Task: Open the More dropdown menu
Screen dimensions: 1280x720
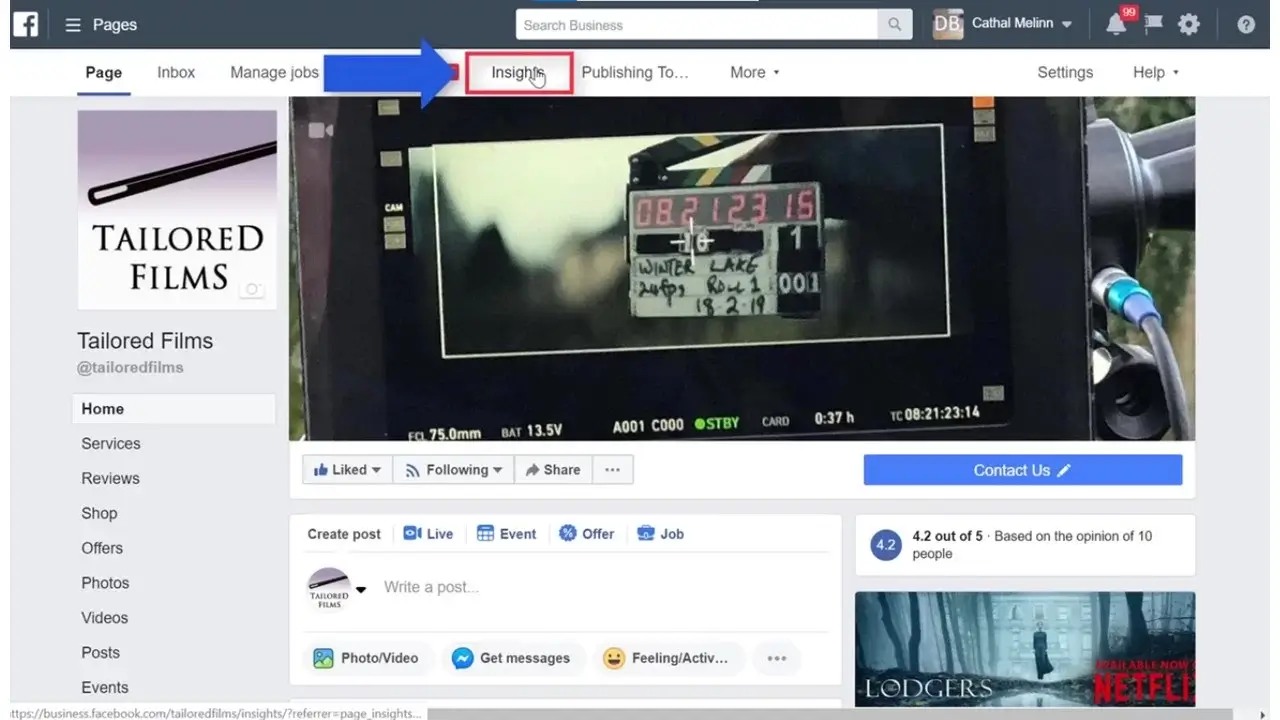Action: [x=755, y=72]
